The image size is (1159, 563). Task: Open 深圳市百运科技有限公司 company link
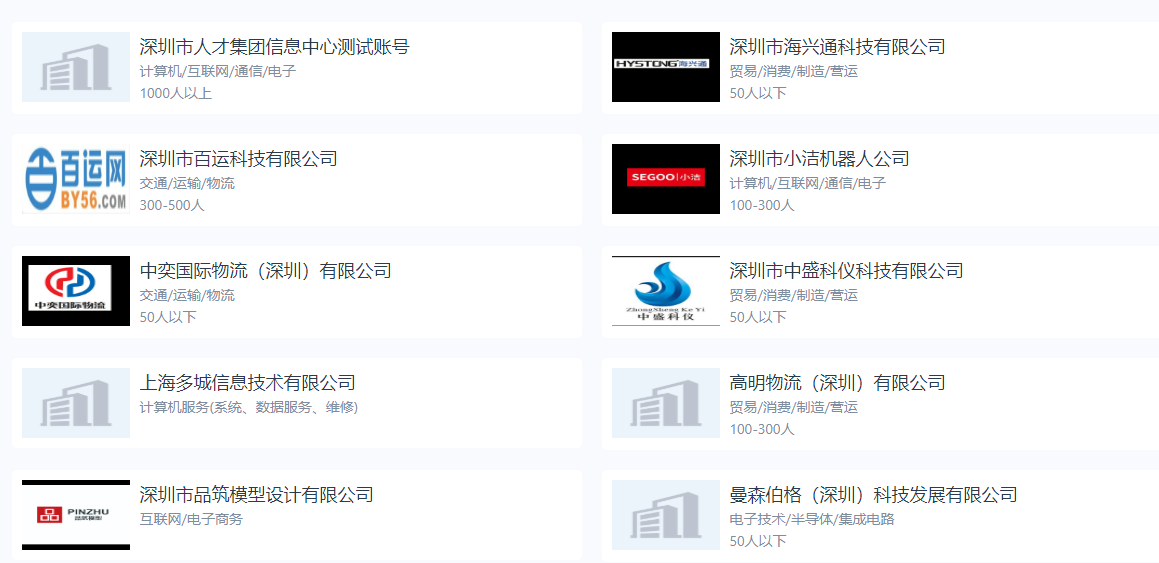point(239,159)
